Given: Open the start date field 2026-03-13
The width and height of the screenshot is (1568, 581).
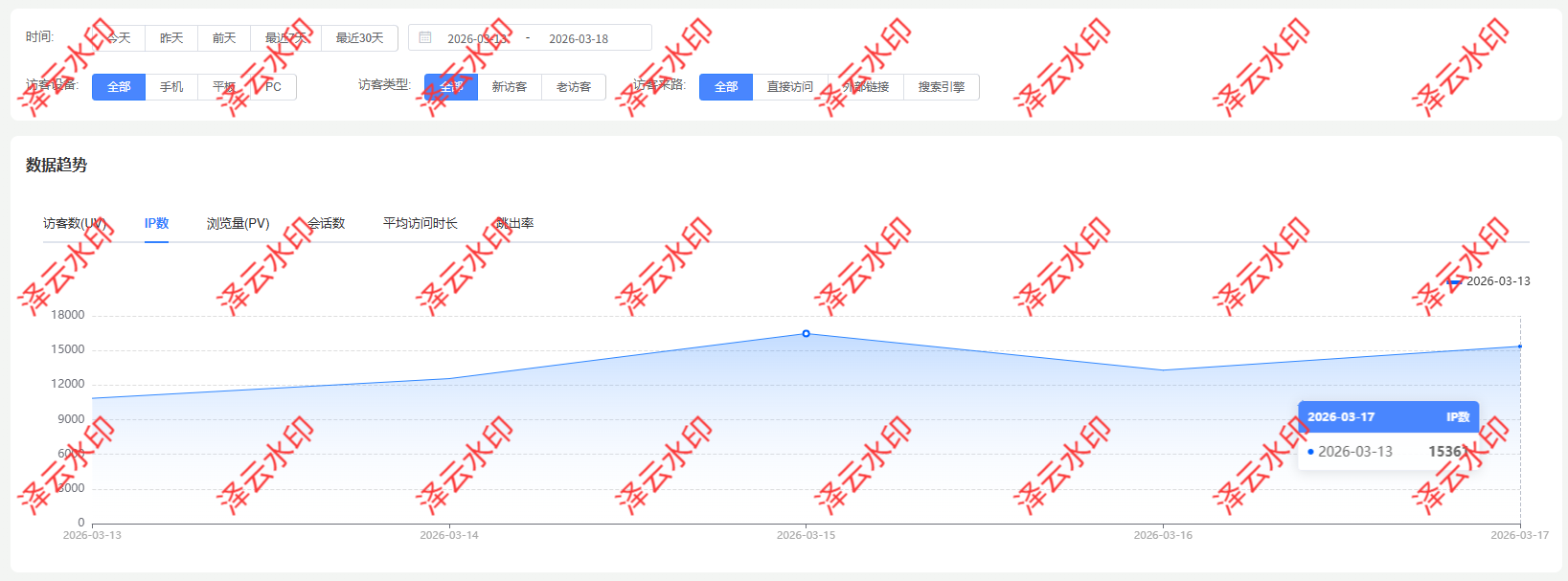Looking at the screenshot, I should point(477,39).
